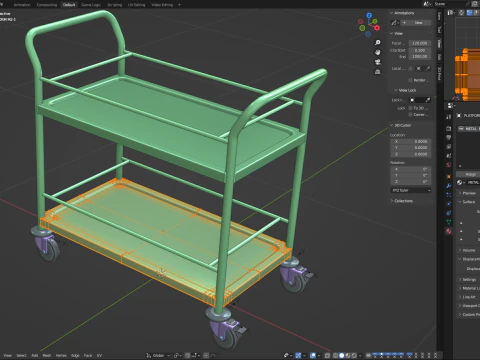Click the Clip Start value field

click(420, 50)
